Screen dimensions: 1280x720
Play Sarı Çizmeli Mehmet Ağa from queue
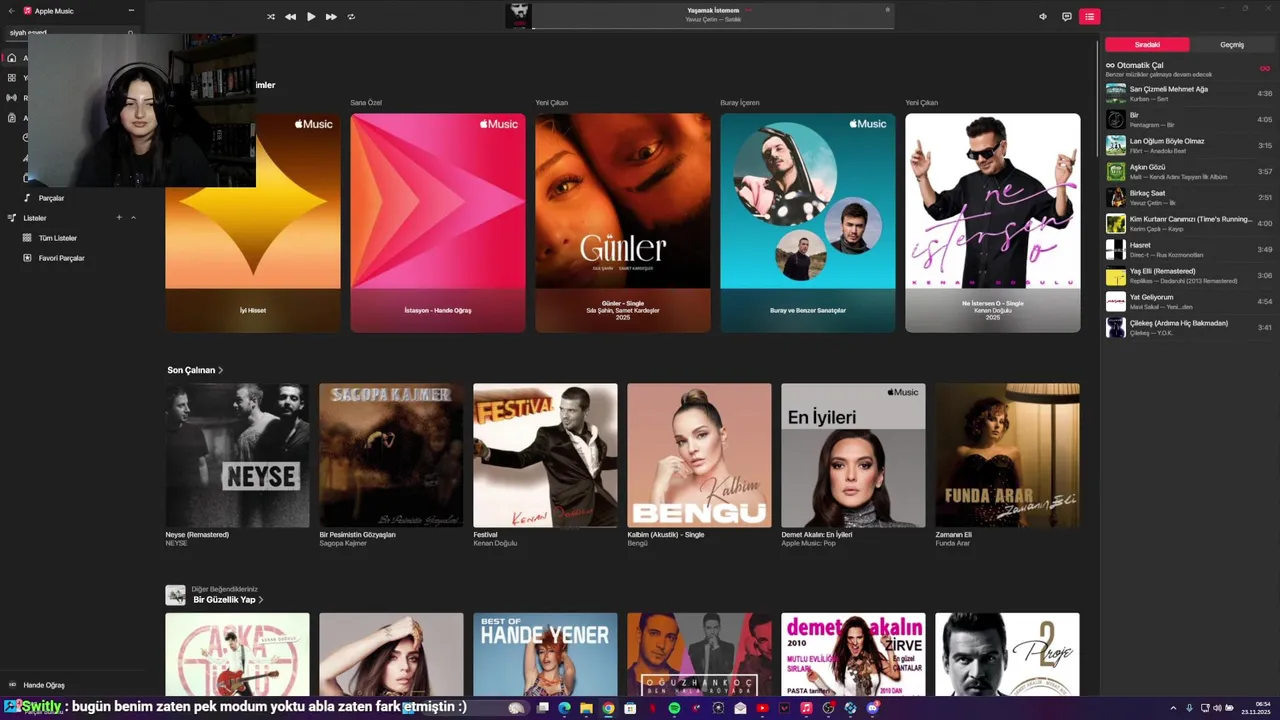click(1189, 93)
